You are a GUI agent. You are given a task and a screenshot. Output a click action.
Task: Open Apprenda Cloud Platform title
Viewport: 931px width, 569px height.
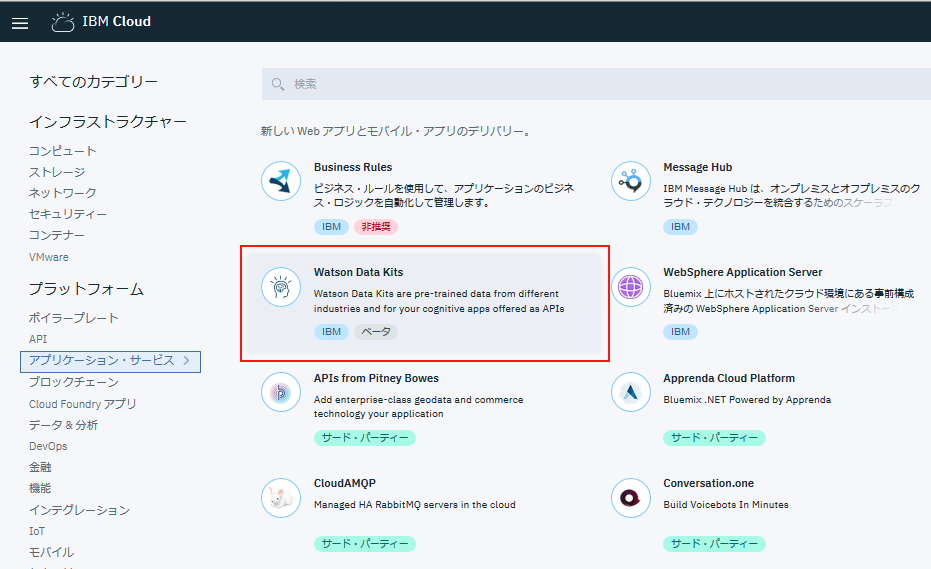tap(729, 378)
